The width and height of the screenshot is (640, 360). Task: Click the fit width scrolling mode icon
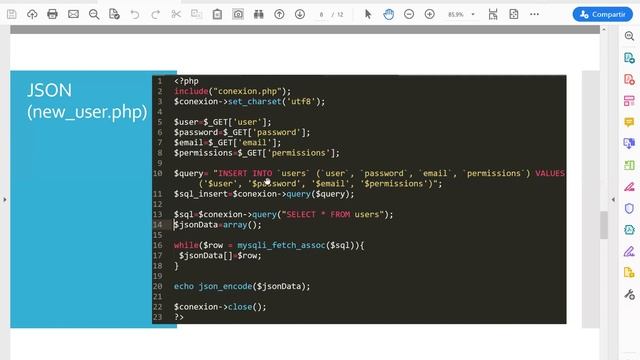493,14
